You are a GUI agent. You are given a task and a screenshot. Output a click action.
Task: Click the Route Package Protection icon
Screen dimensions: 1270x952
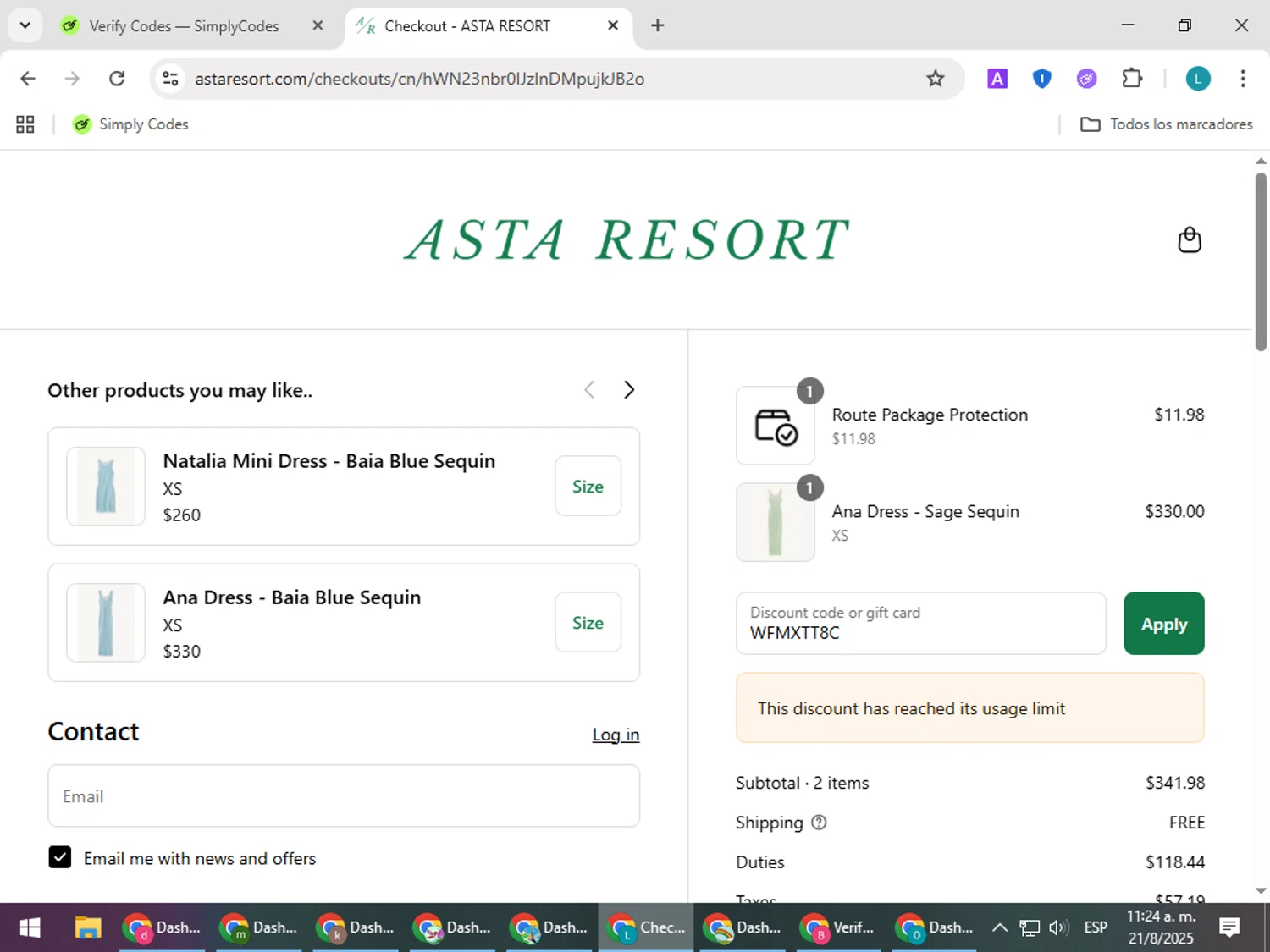pyautogui.click(x=776, y=426)
